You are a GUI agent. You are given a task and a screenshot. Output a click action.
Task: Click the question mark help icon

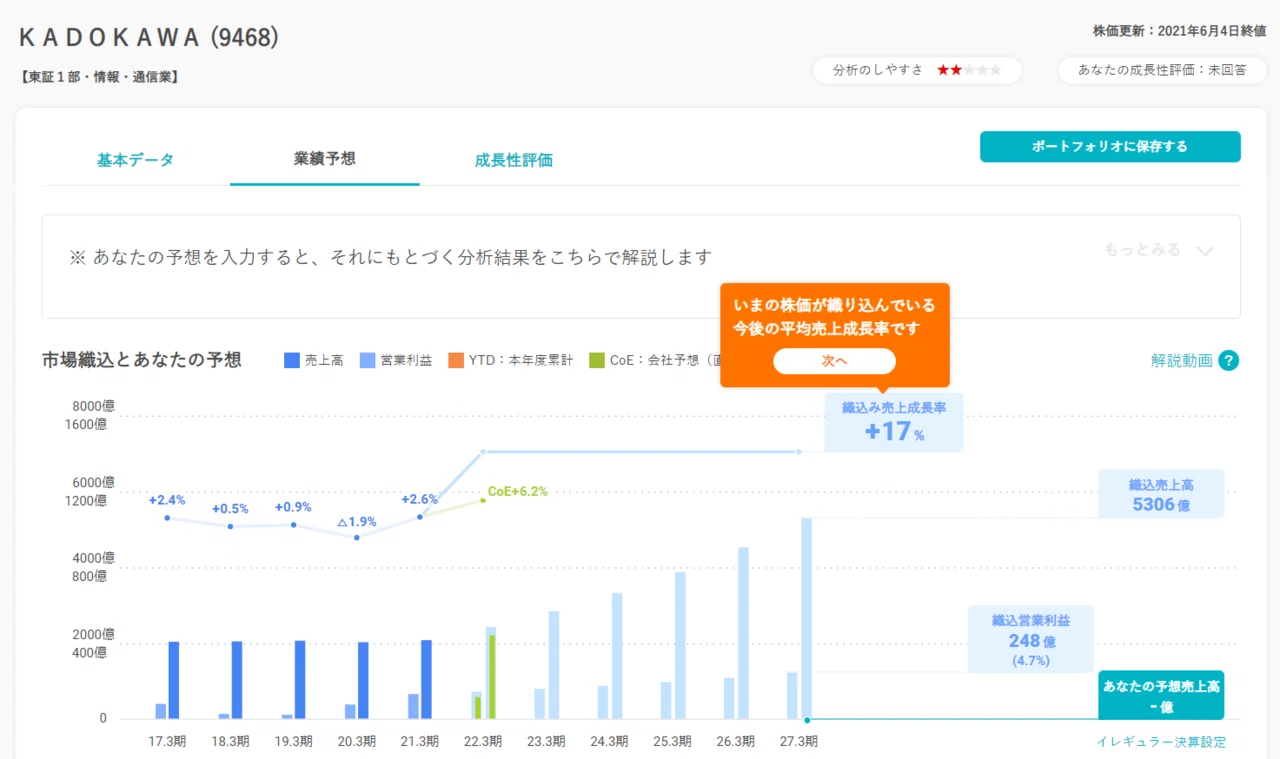(x=1229, y=361)
